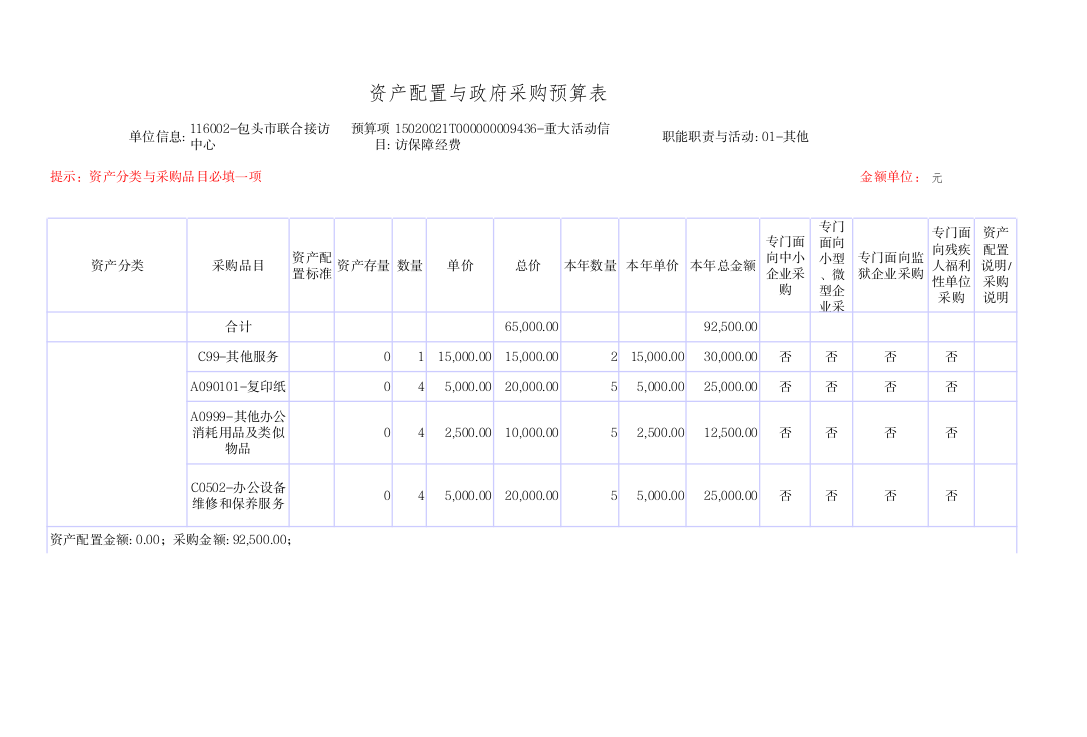
Task: Click the title 资产配置与政府采购预算表
Action: pyautogui.click(x=488, y=94)
